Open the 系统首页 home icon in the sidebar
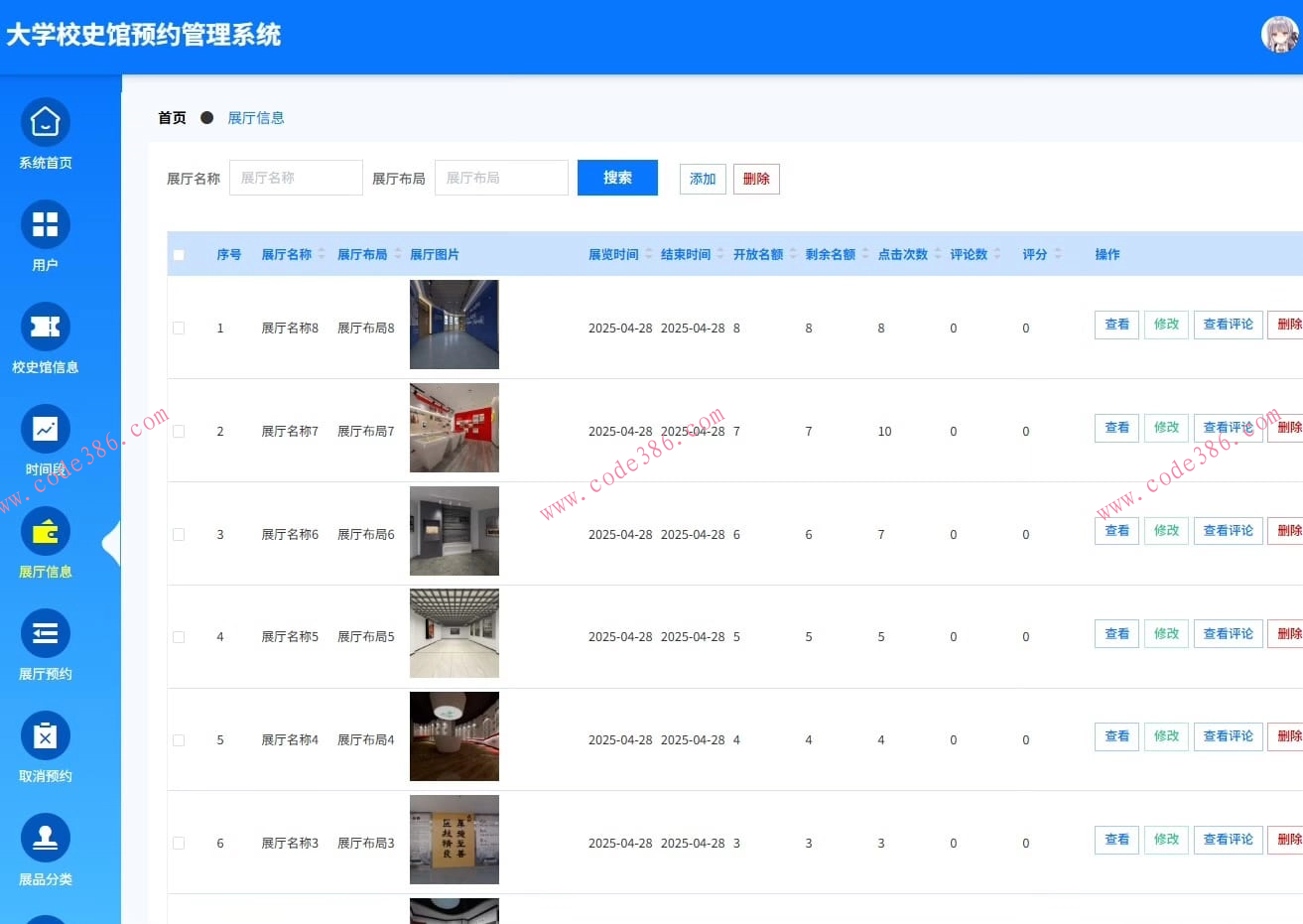Image resolution: width=1303 pixels, height=924 pixels. [x=45, y=121]
